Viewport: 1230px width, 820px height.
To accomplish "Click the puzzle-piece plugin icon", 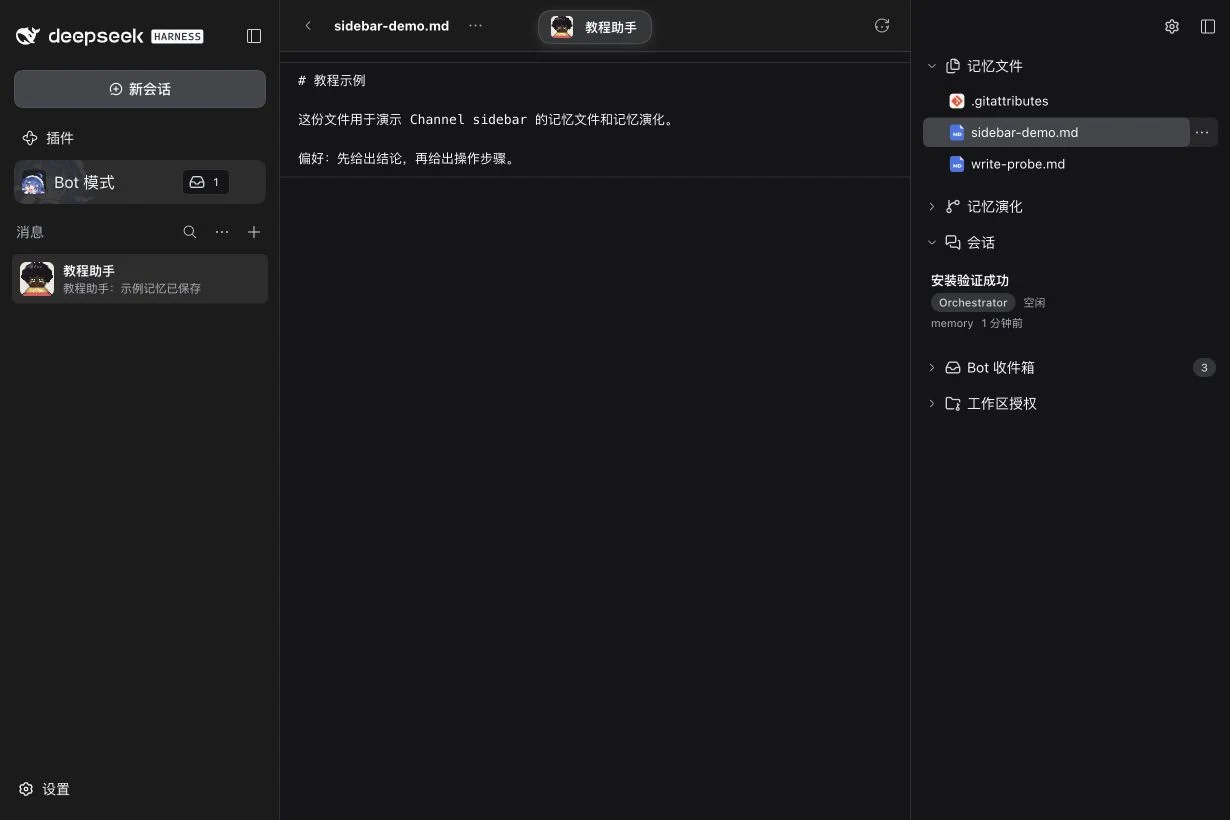I will (30, 138).
